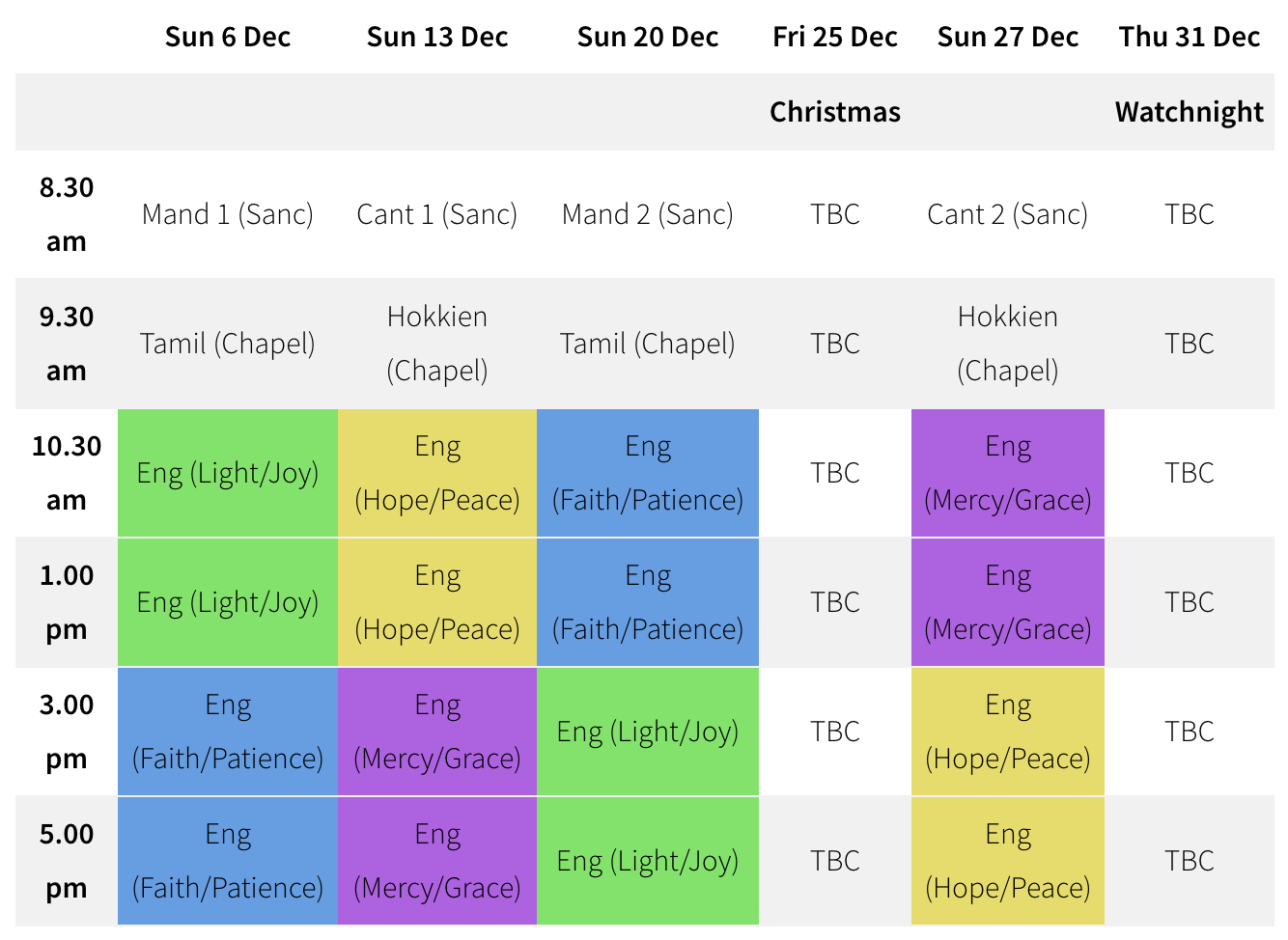This screenshot has width=1288, height=940.
Task: Click the Watchnight label cell
Action: [1190, 112]
